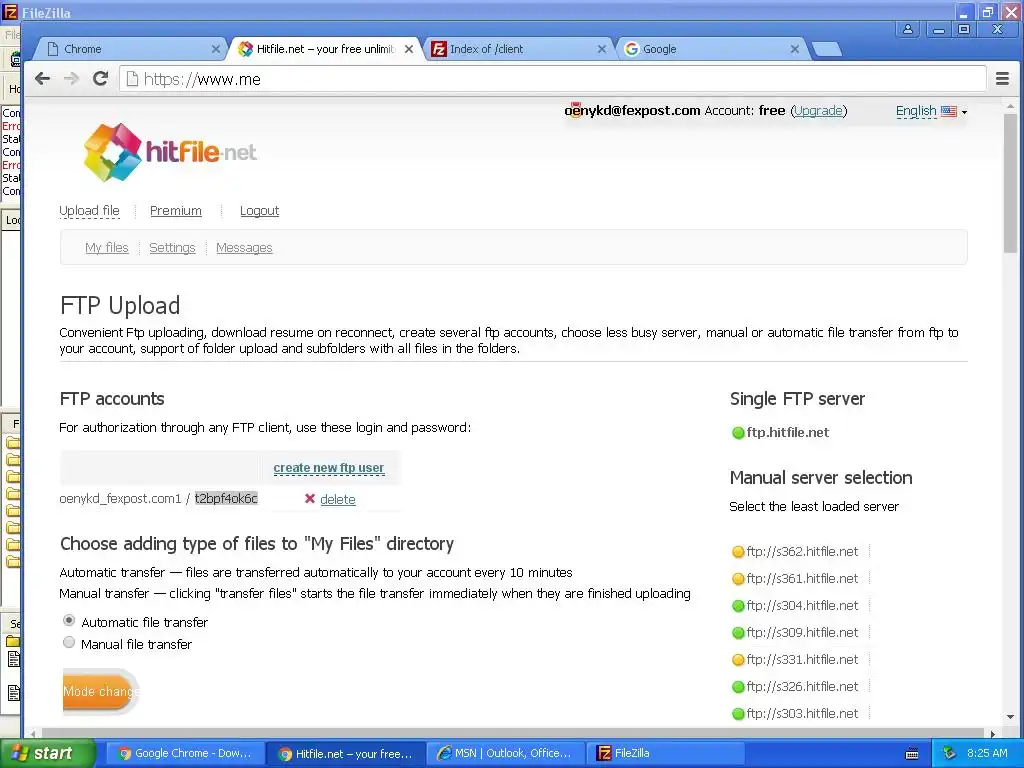
Task: Click ftp://s361.hitfile.net server entry
Action: coord(802,579)
